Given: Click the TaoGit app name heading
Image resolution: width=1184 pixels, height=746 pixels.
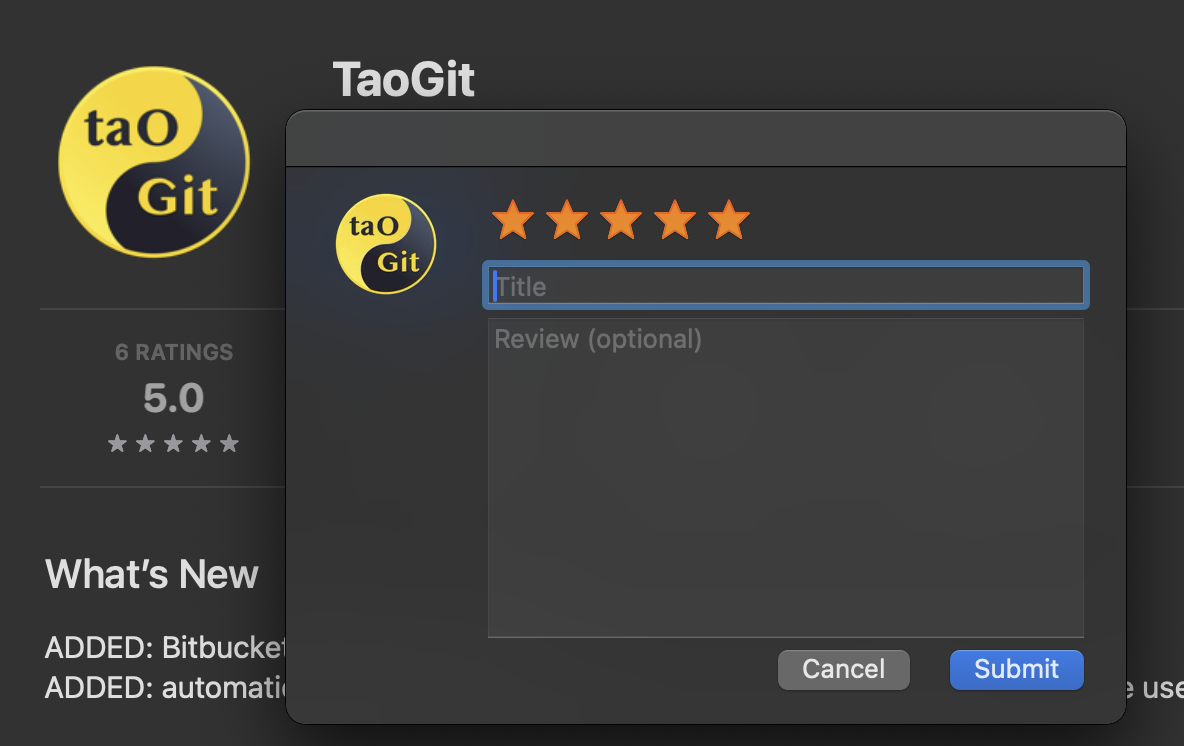Looking at the screenshot, I should [x=404, y=79].
